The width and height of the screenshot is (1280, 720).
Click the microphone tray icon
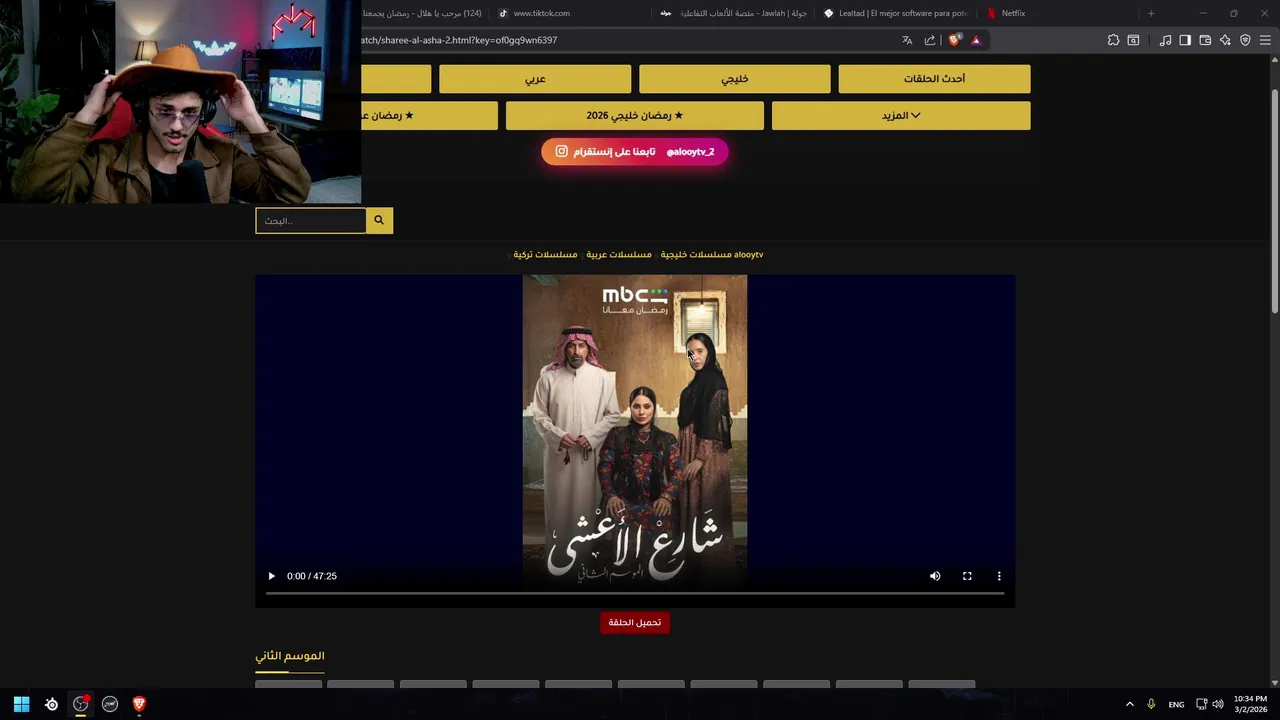[1152, 704]
